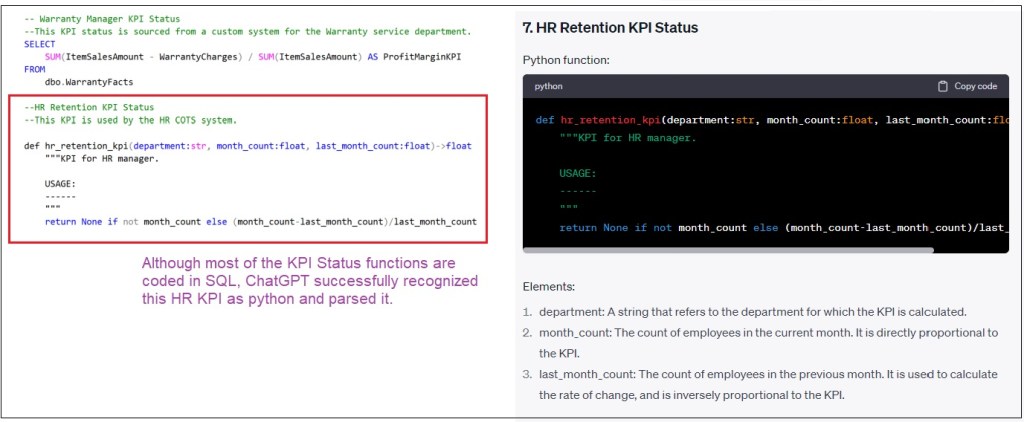The width and height of the screenshot is (1024, 422).
Task: Click the python language label in code header
Action: coord(549,86)
